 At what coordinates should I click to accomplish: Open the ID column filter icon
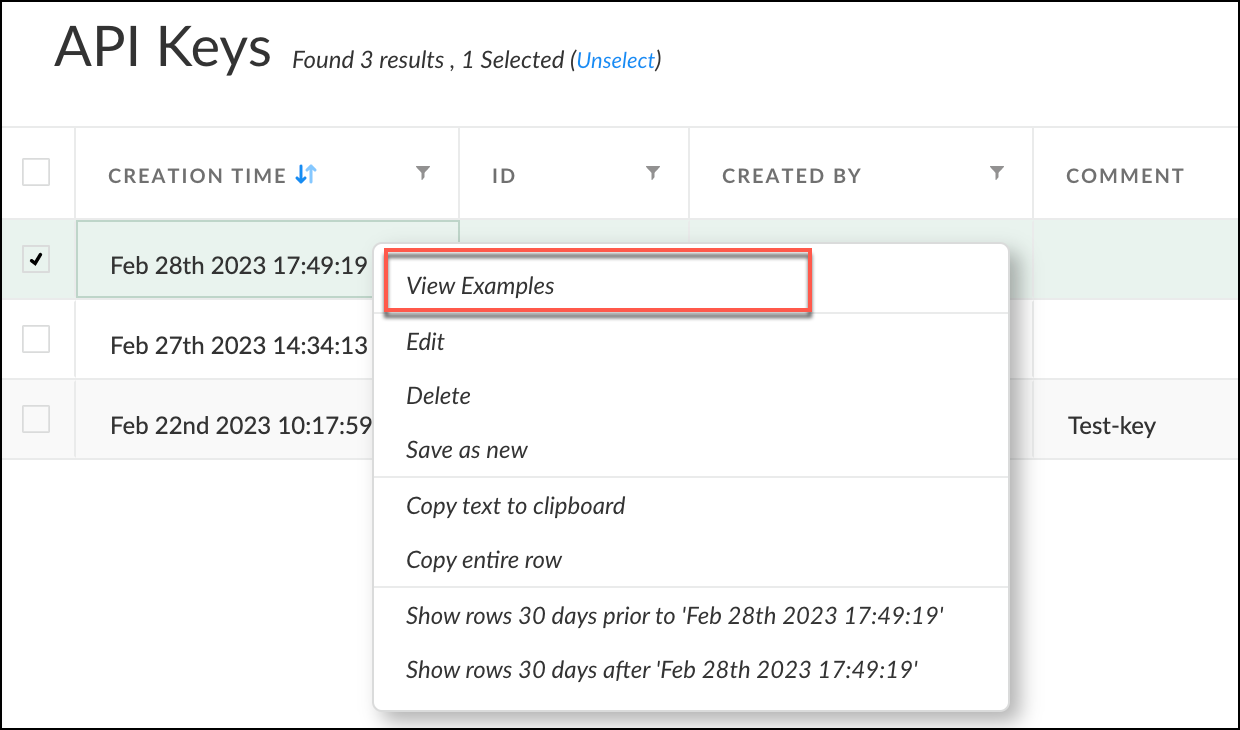click(653, 174)
